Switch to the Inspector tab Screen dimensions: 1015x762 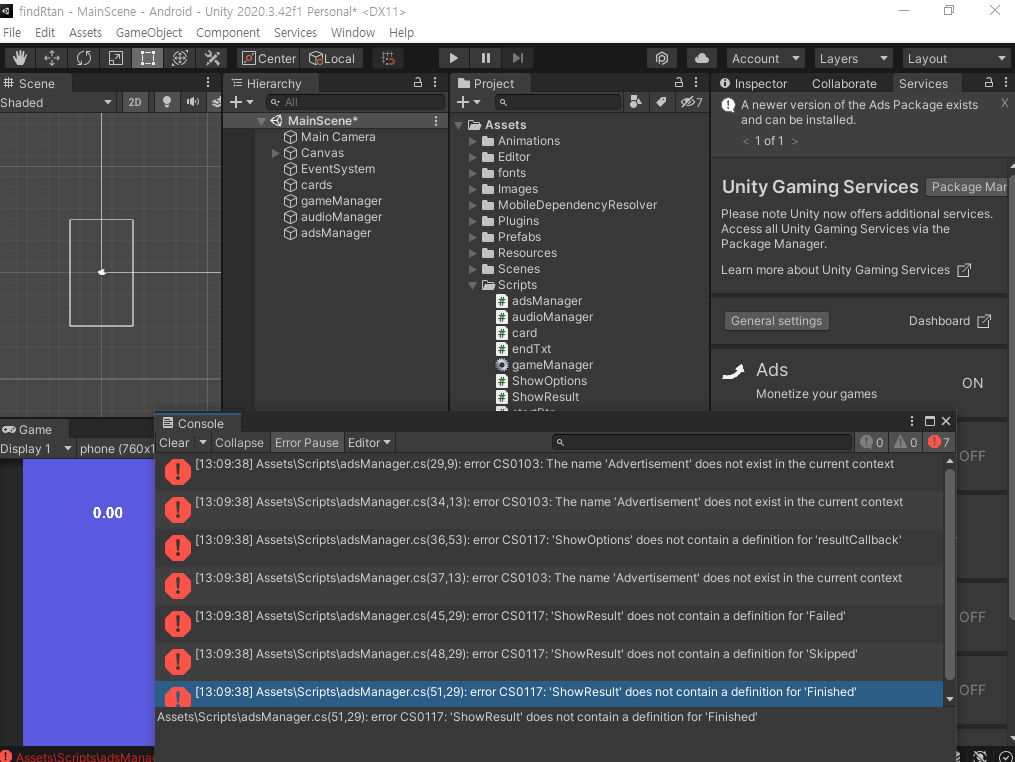pos(754,84)
